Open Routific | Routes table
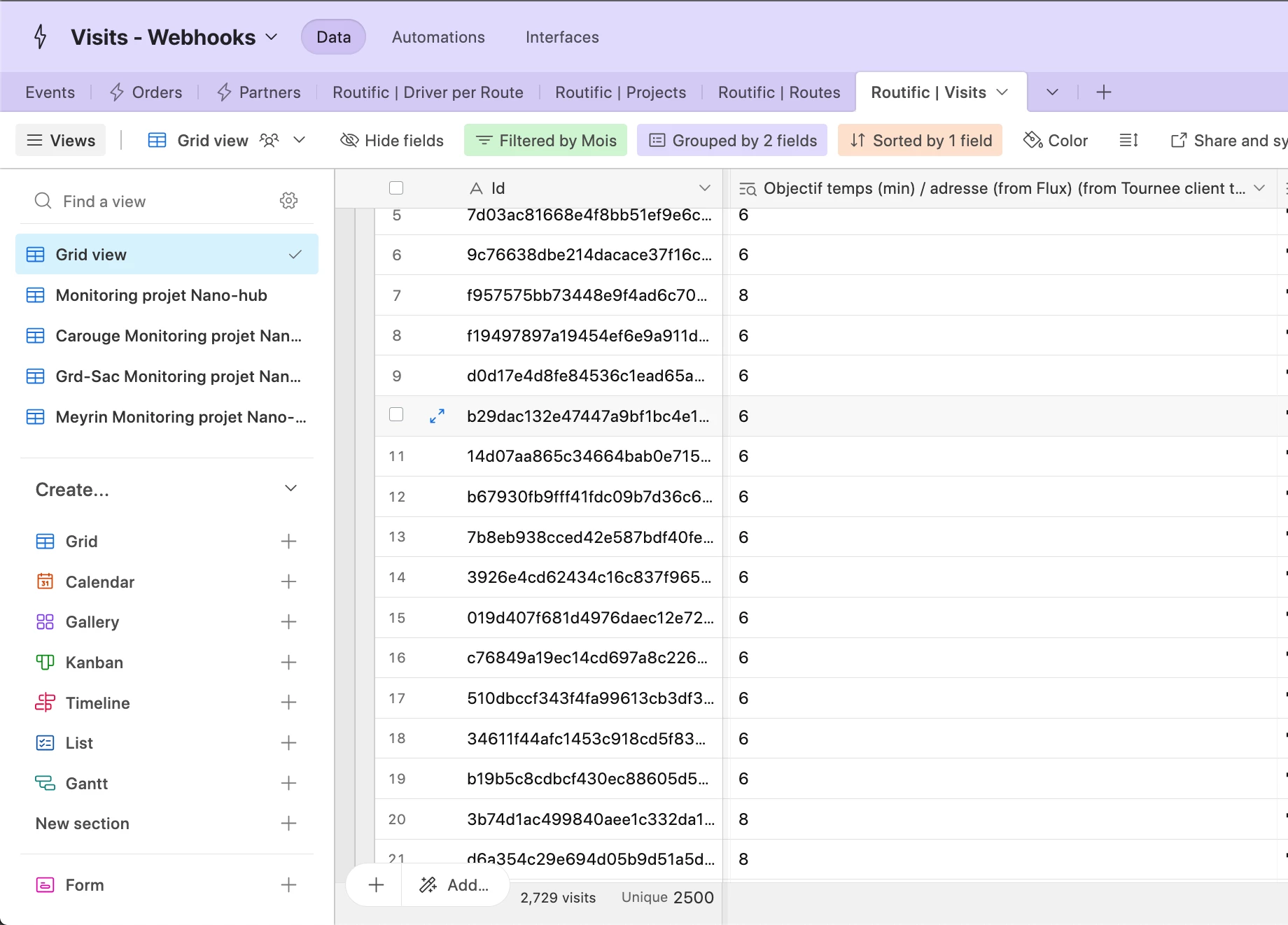The width and height of the screenshot is (1288, 925). coord(779,92)
